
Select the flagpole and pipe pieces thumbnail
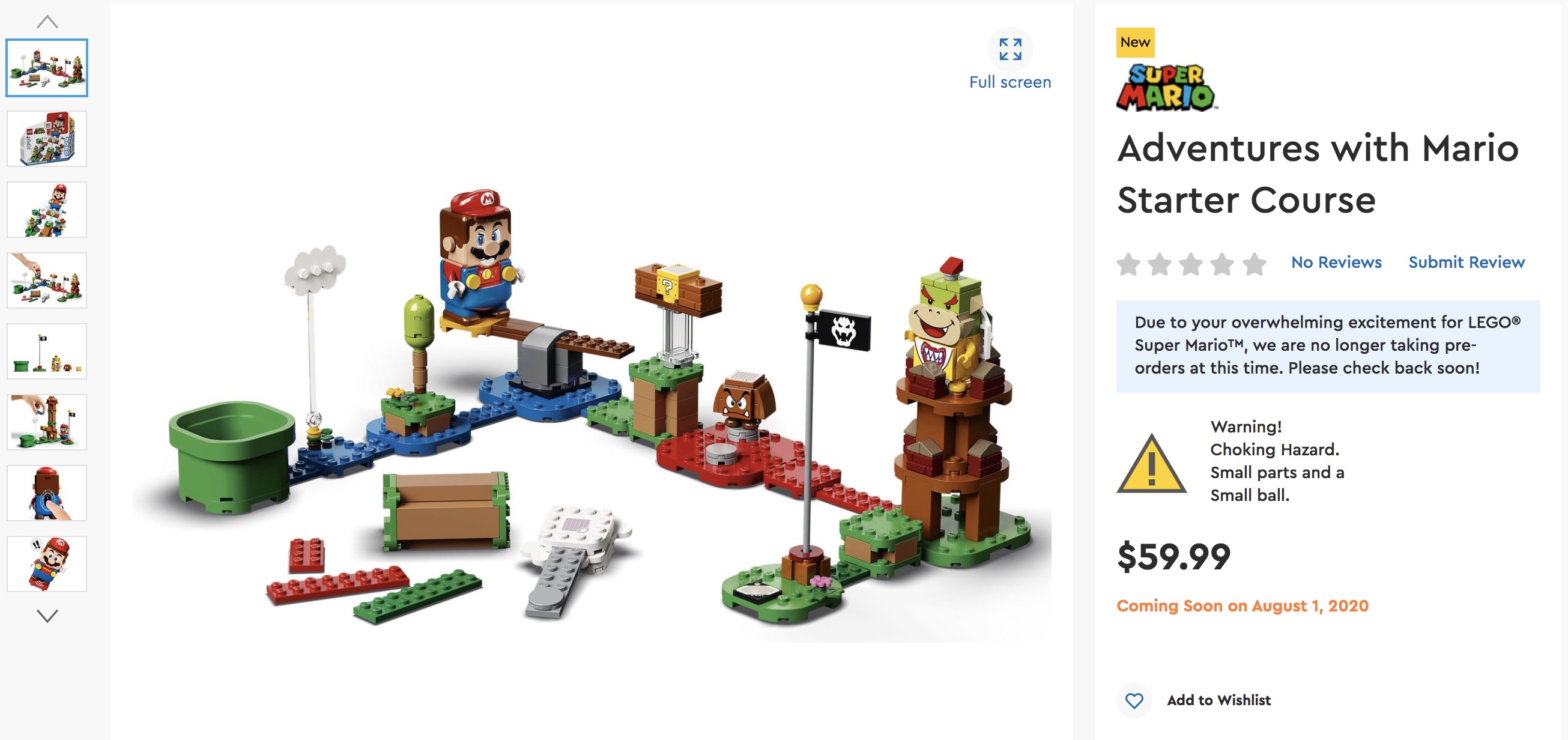(47, 351)
